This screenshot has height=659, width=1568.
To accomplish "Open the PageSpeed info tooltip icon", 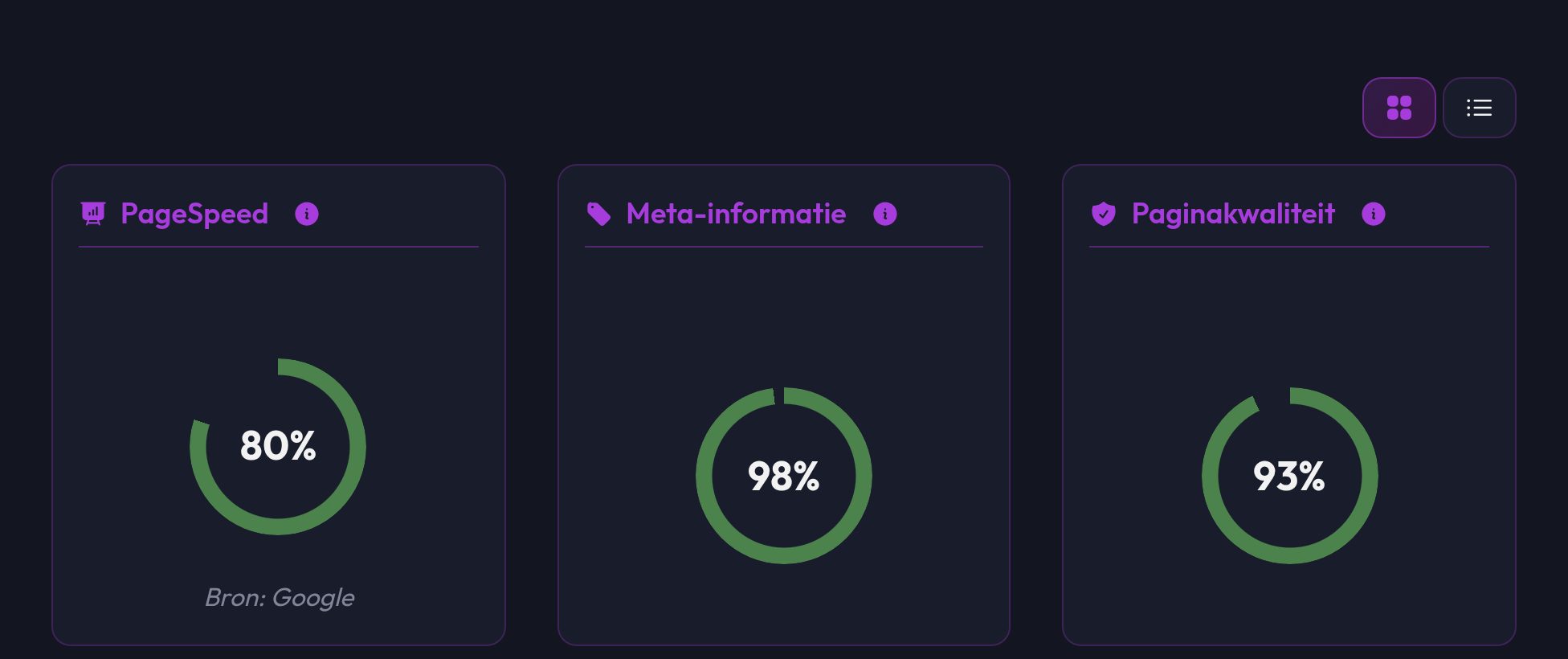I will pos(307,214).
